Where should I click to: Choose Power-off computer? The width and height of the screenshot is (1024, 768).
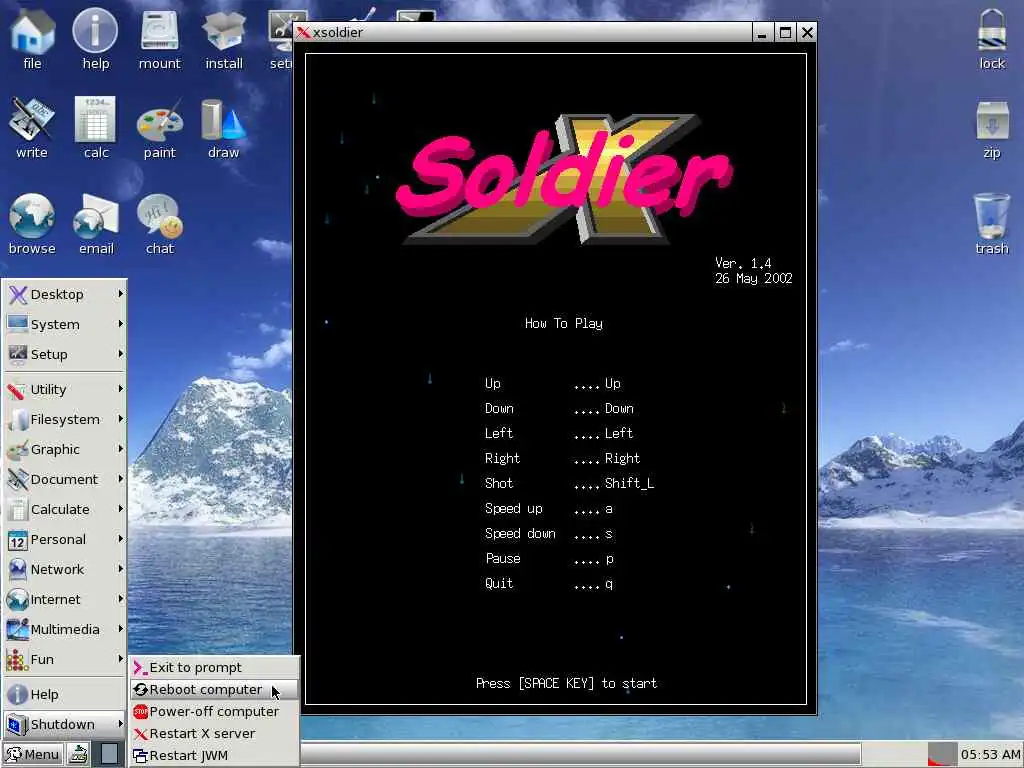[x=214, y=712]
